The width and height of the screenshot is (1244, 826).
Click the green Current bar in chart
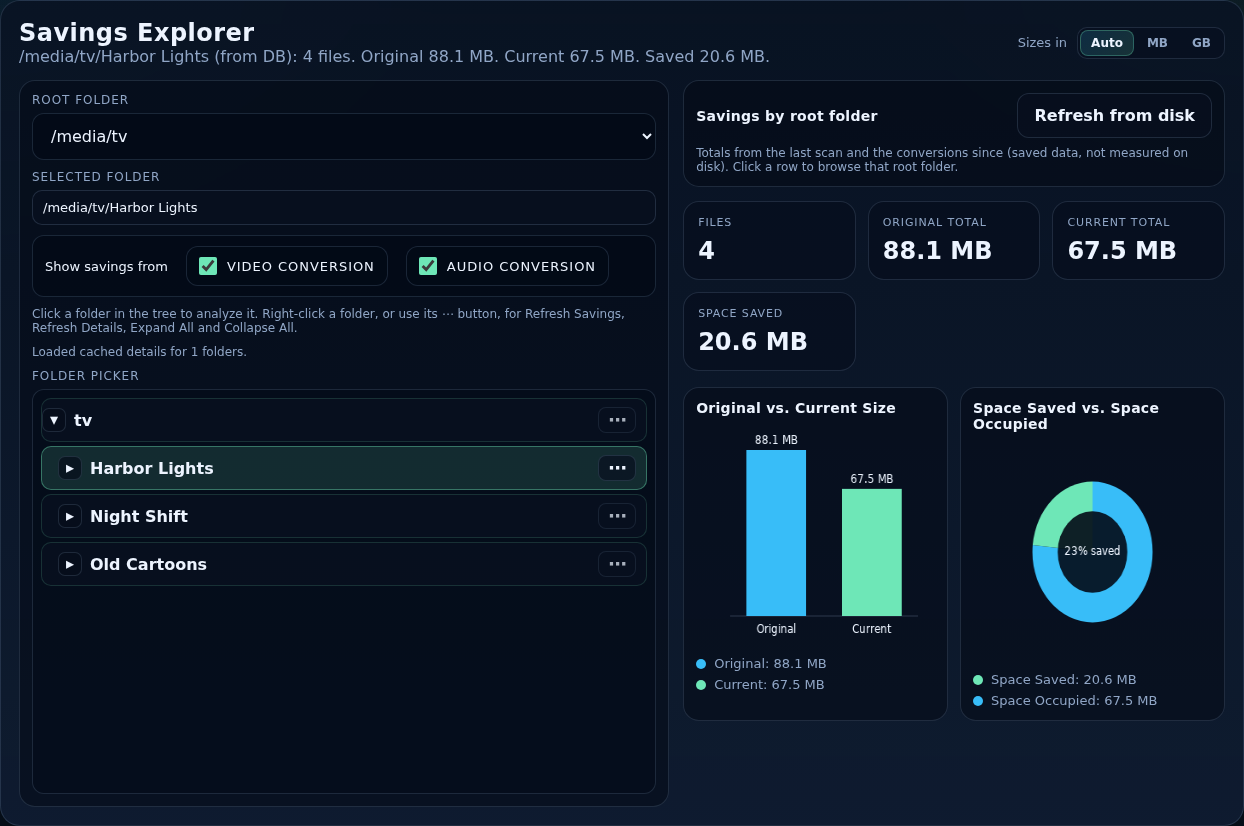pyautogui.click(x=872, y=552)
